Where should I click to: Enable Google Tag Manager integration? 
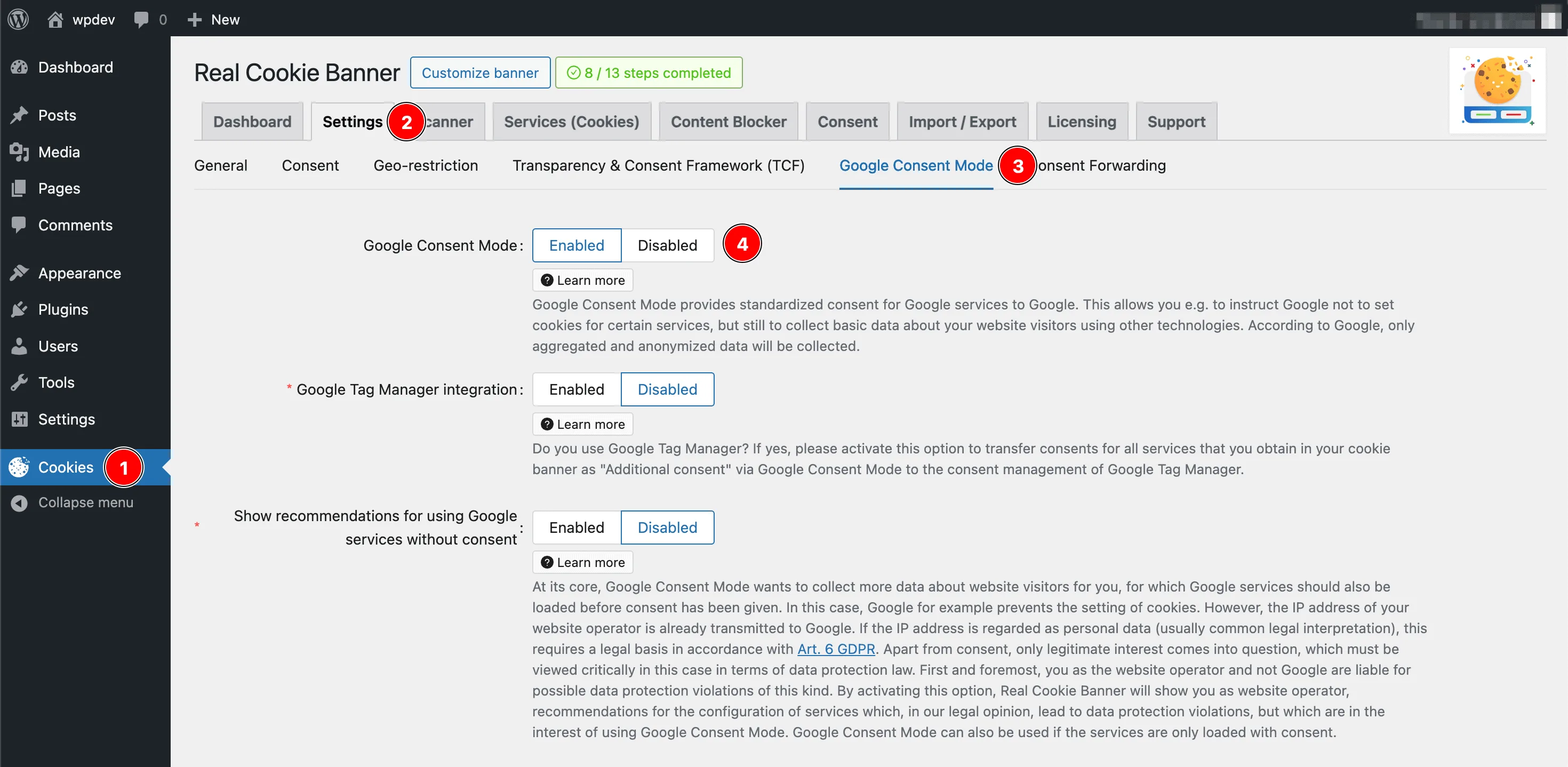(576, 389)
